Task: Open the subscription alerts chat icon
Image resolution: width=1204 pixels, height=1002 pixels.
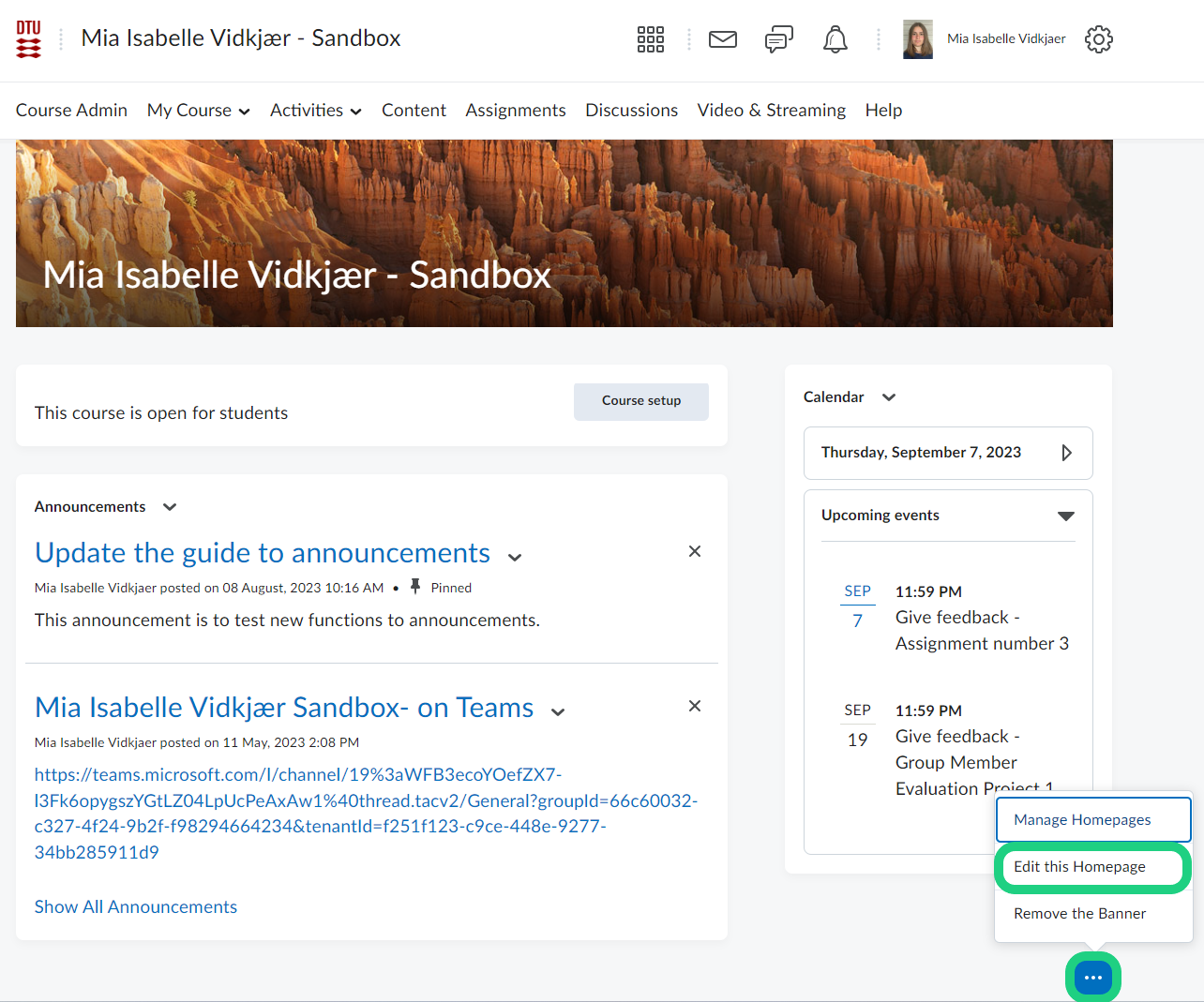Action: 778,39
